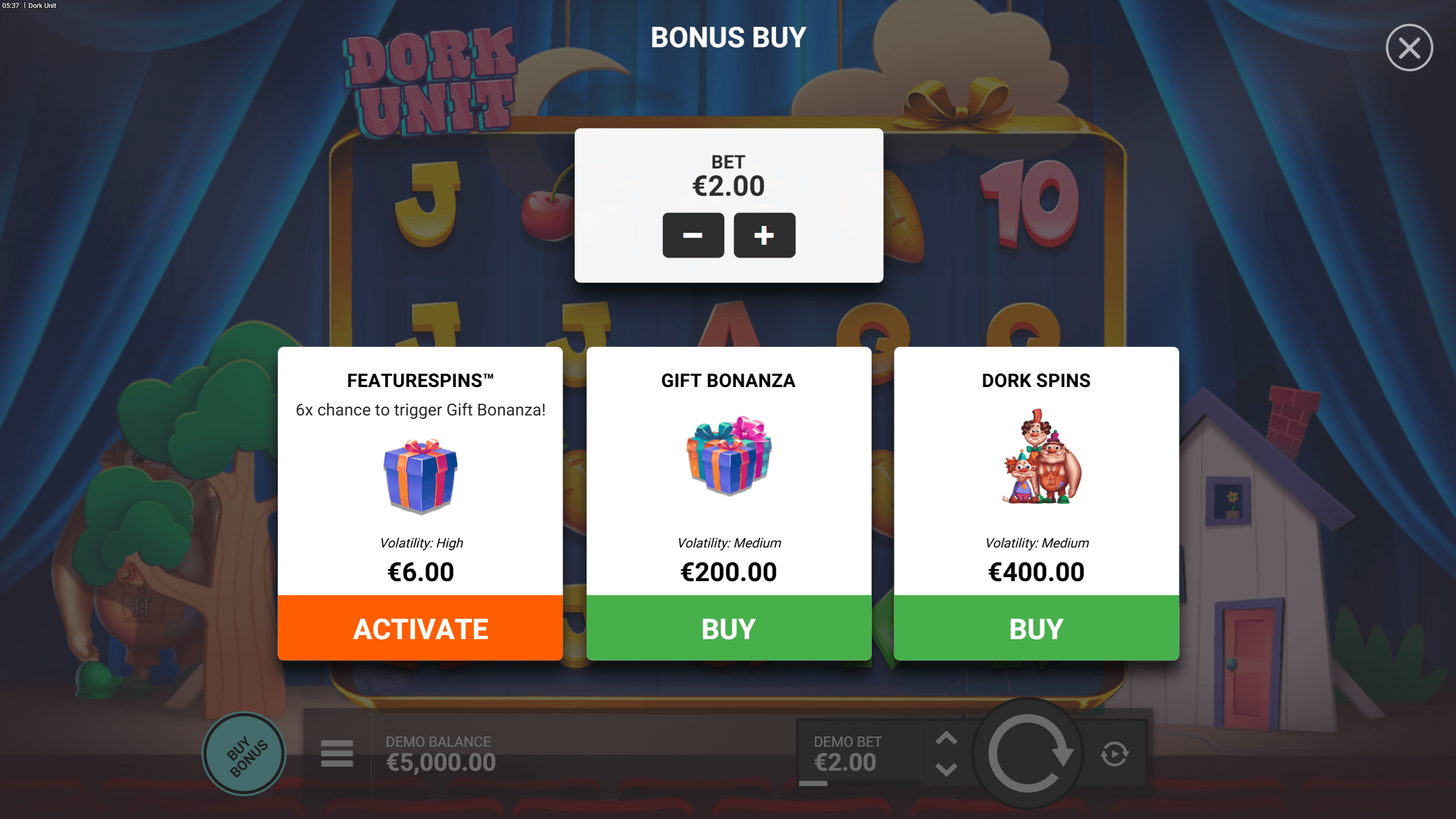
Task: Close the Bonus Buy dialog
Action: pos(1409,48)
